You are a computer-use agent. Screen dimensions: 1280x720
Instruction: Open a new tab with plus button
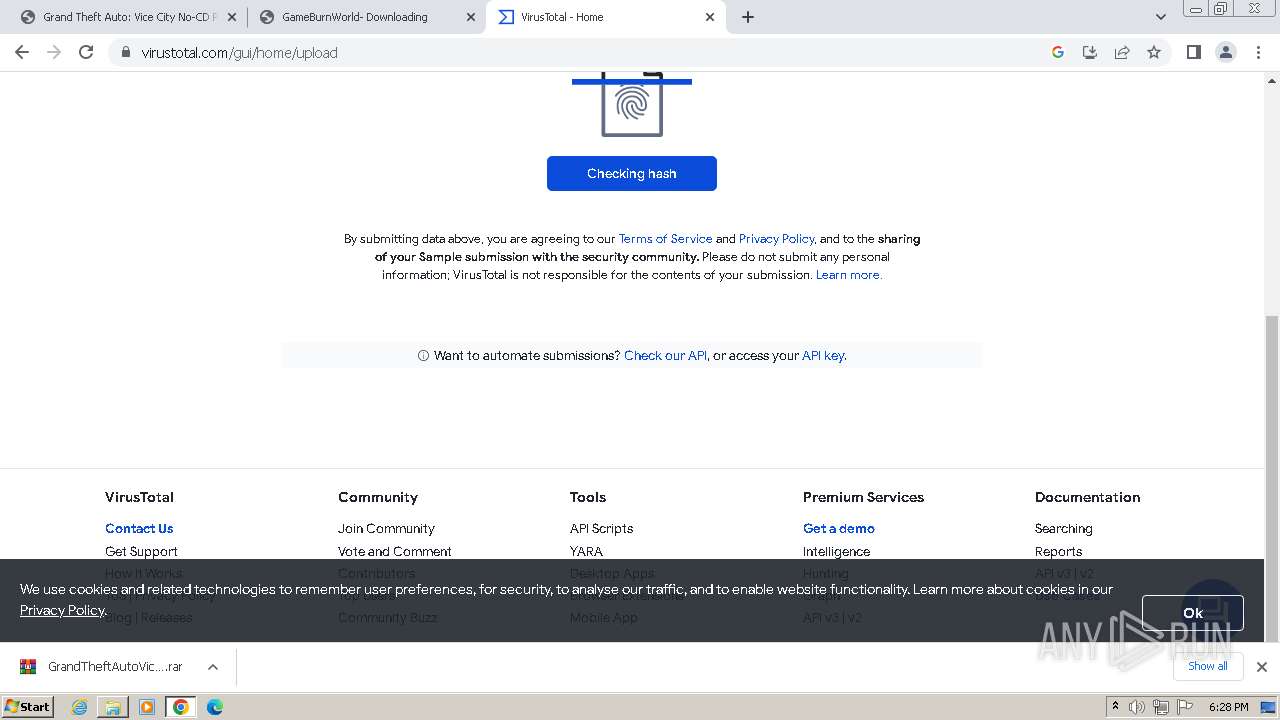coord(748,17)
